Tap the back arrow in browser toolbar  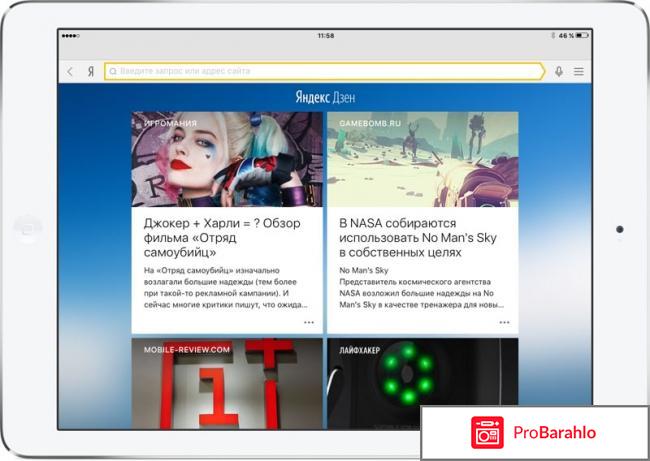[70, 72]
